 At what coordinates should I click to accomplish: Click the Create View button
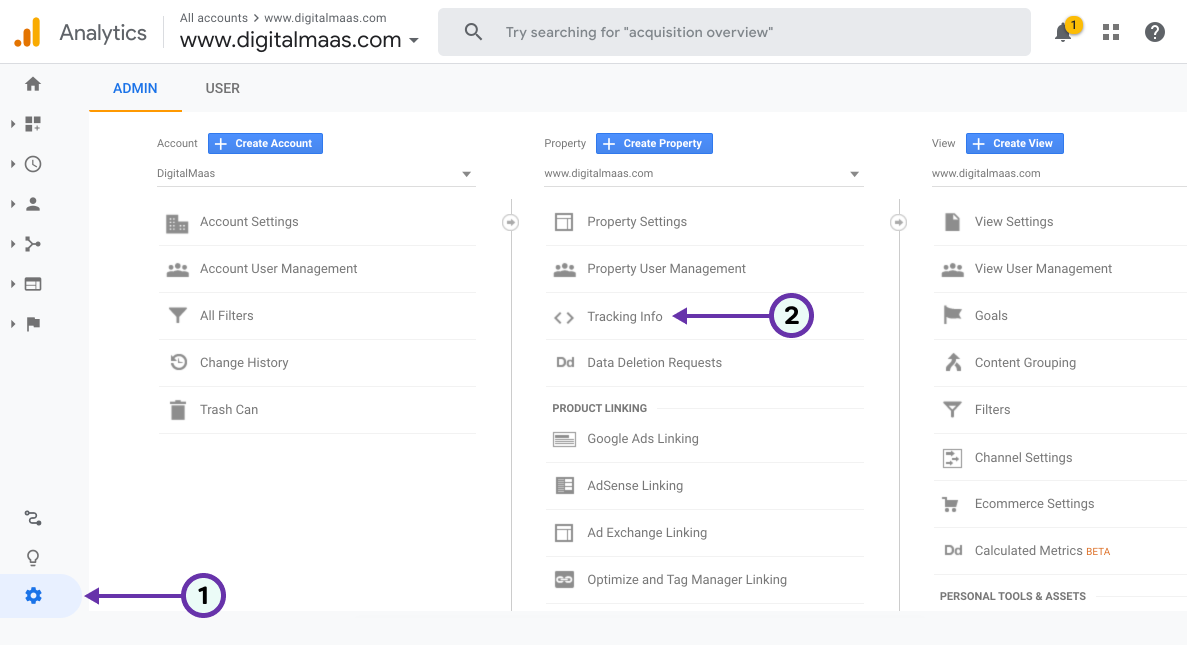click(x=1014, y=143)
